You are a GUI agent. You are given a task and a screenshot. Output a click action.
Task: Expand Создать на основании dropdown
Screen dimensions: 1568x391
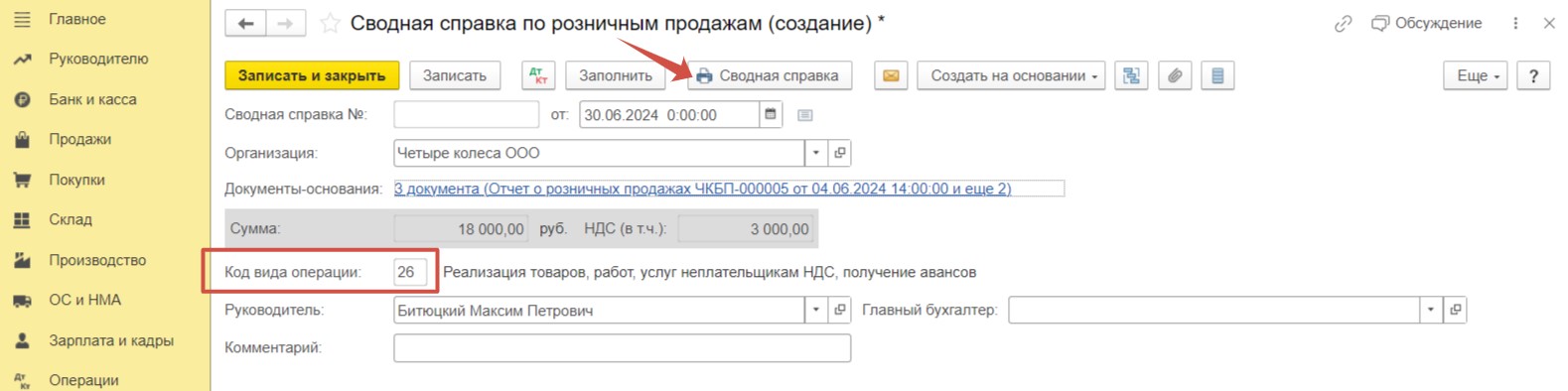1011,75
